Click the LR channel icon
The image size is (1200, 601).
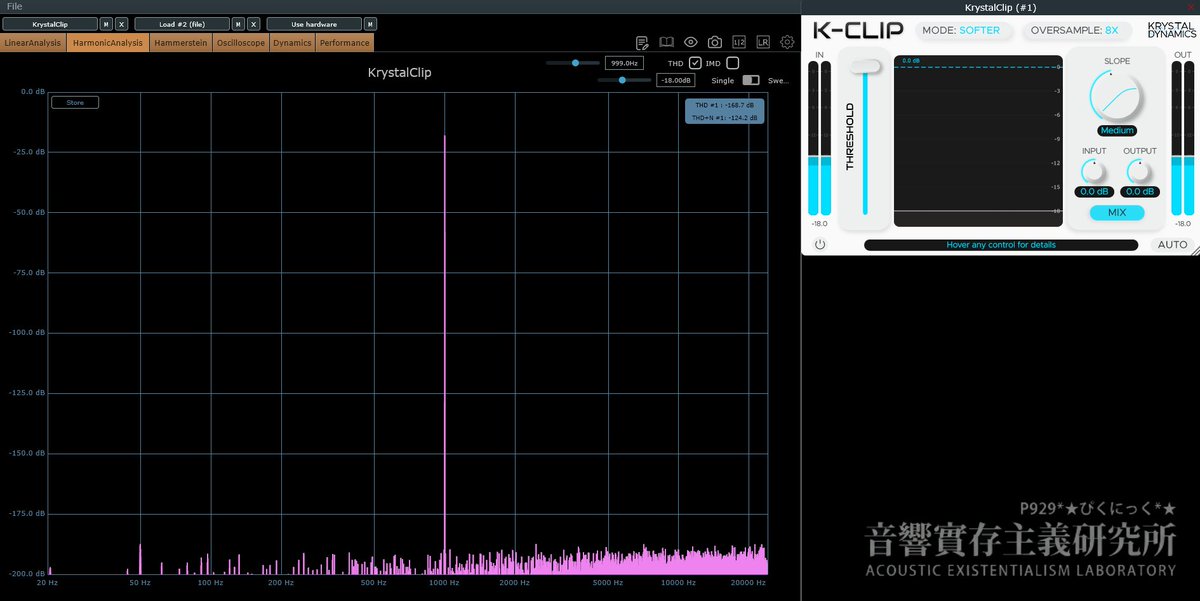click(x=763, y=42)
